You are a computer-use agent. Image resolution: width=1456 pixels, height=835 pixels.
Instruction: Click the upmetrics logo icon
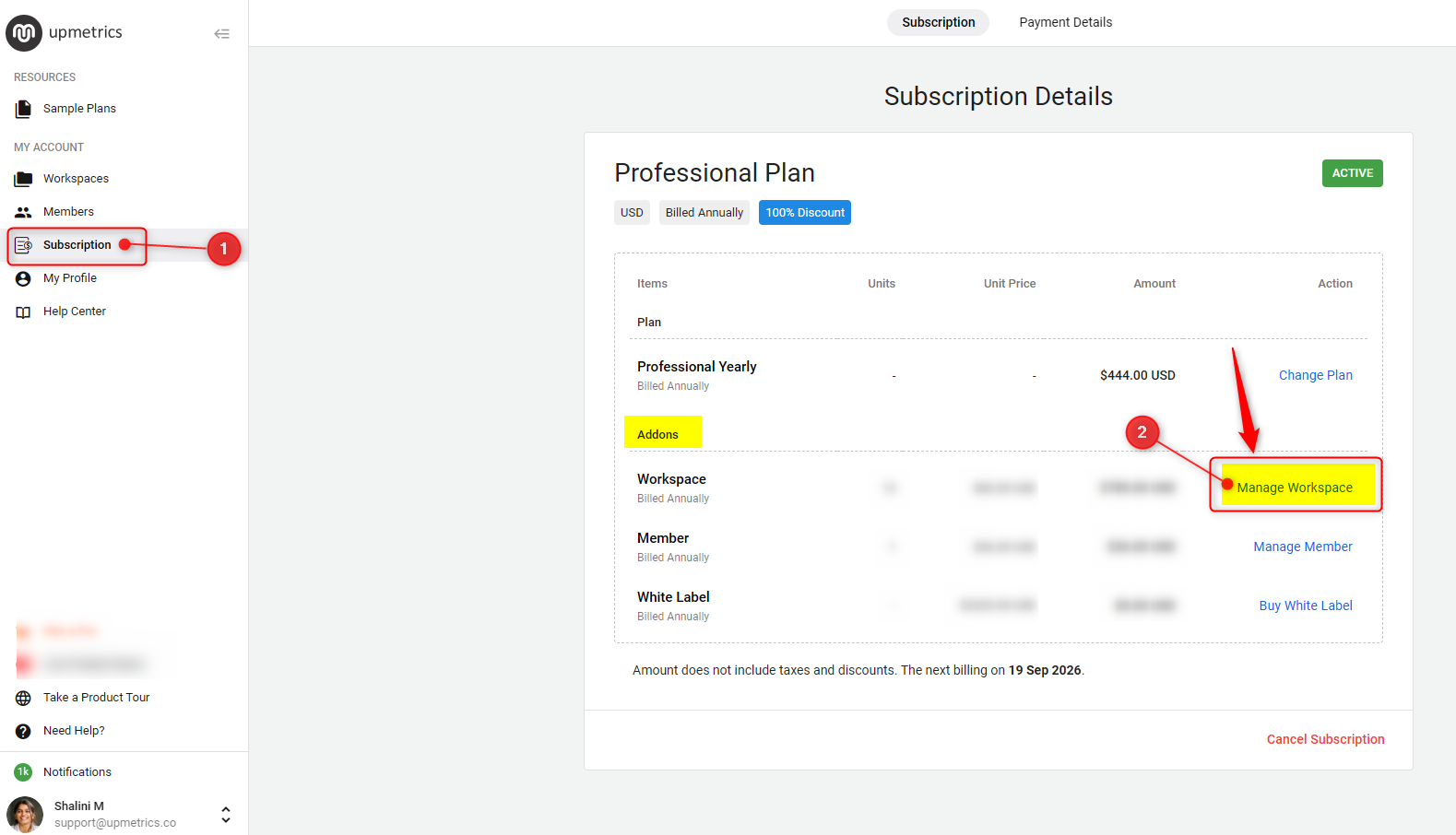pyautogui.click(x=24, y=33)
